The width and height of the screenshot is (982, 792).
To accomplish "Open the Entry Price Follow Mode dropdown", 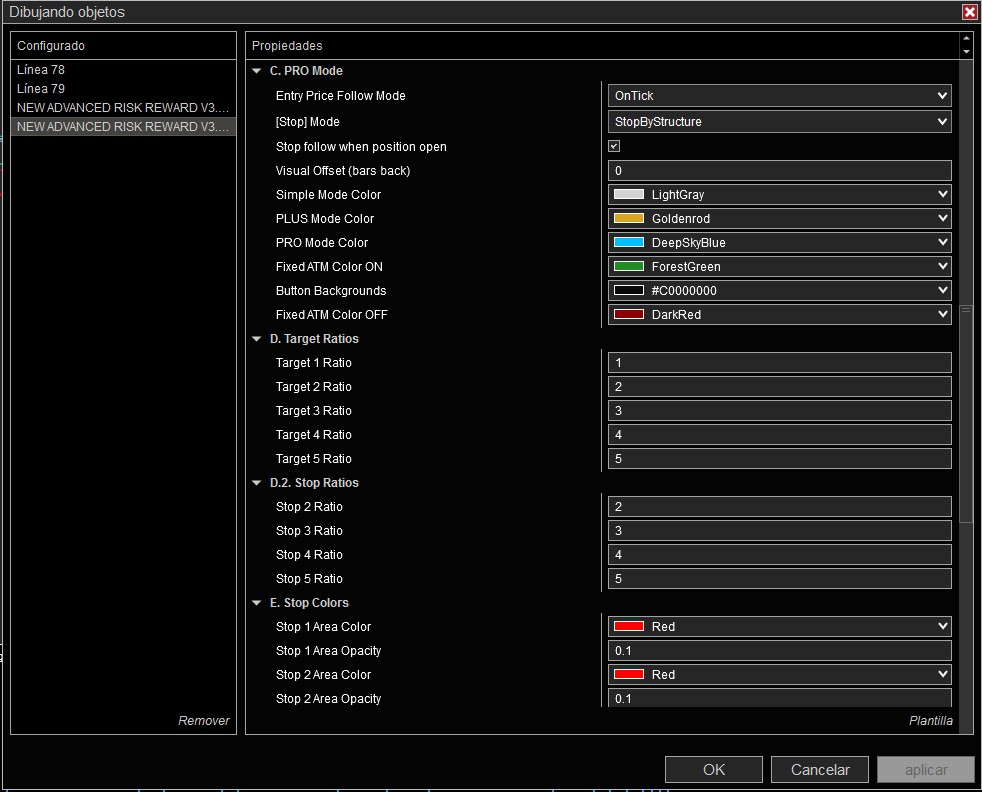I will coord(779,96).
